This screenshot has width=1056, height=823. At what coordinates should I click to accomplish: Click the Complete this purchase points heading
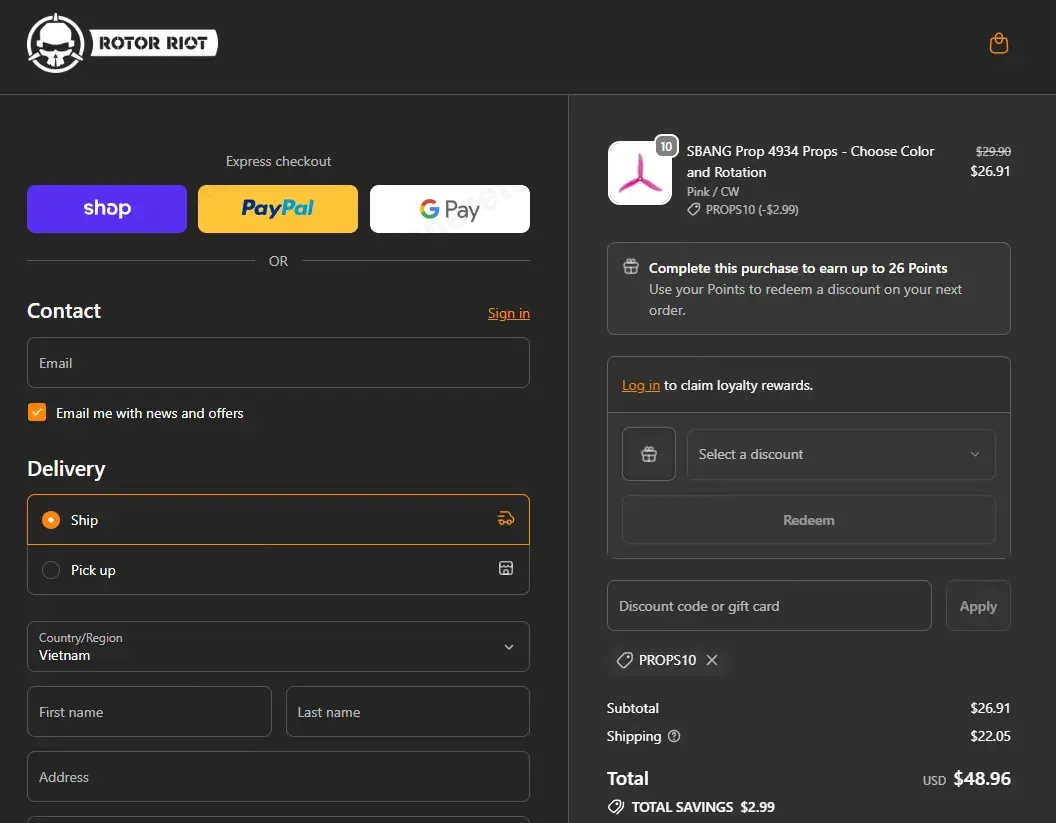pos(798,268)
